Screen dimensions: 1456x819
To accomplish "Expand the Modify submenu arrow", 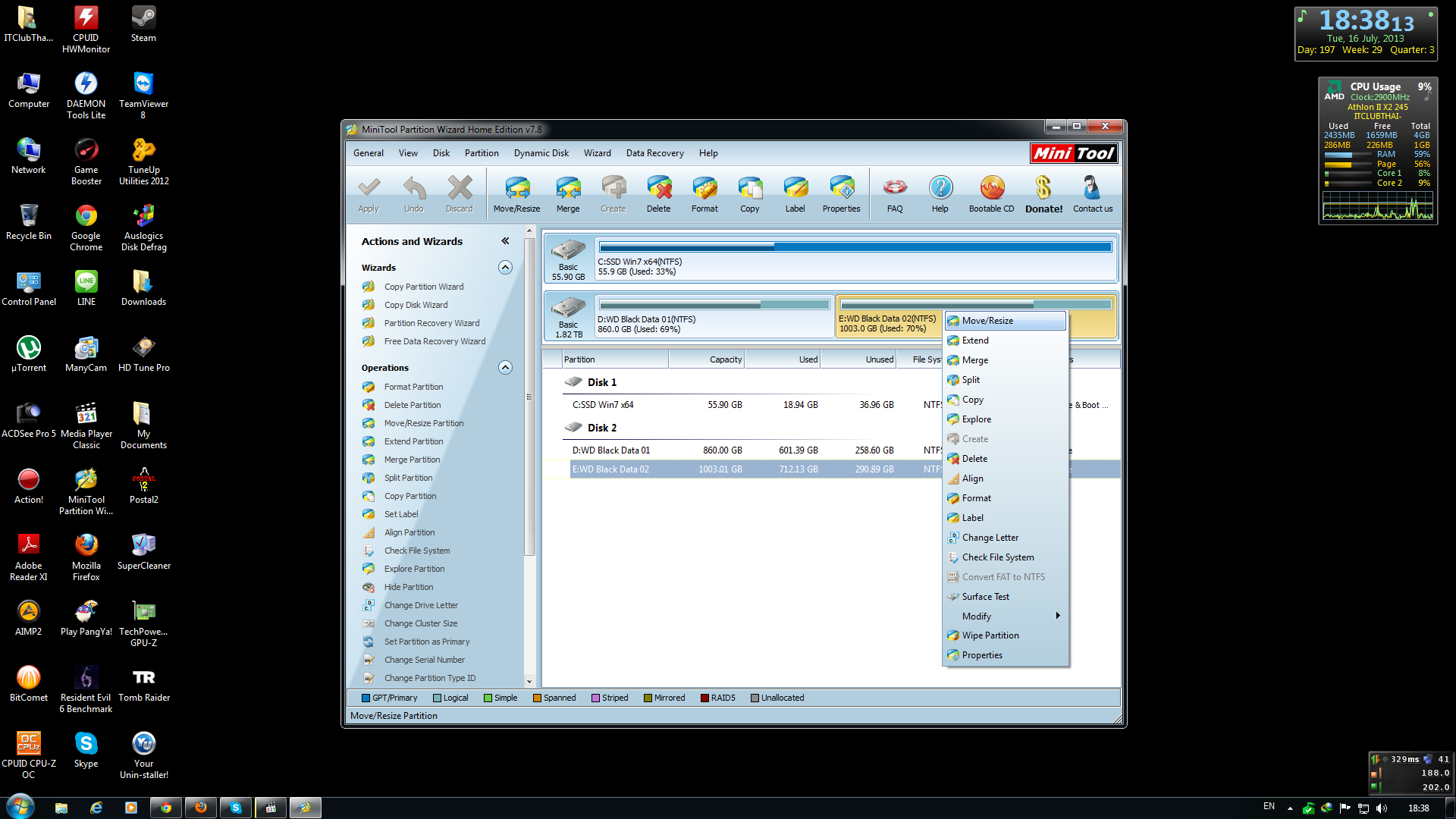I will (1057, 616).
